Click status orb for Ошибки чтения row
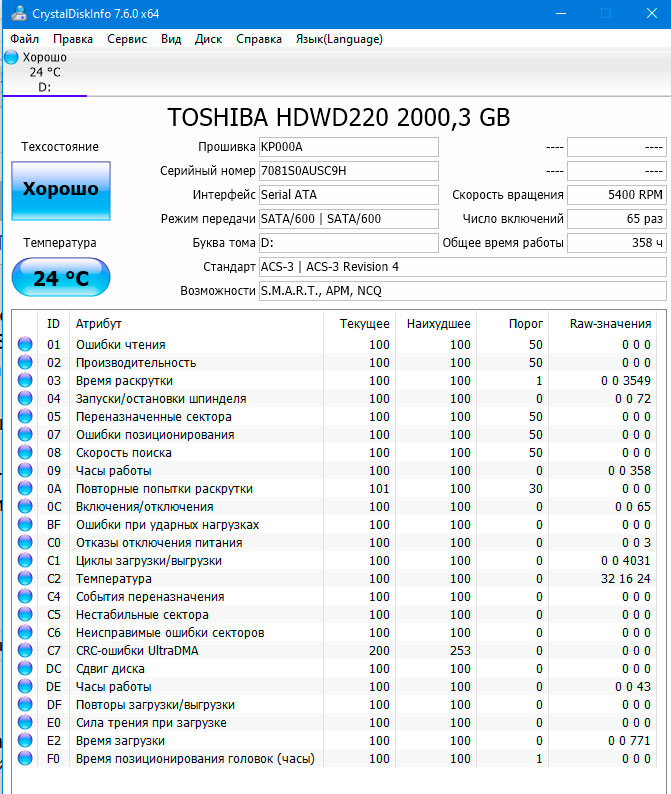Viewport: 671px width, 794px height. click(x=25, y=344)
